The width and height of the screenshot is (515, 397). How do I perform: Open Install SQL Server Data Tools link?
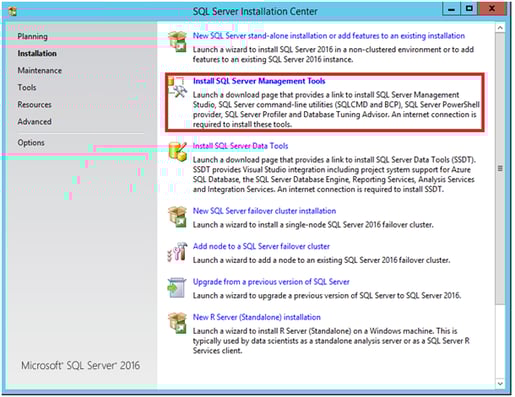240,146
